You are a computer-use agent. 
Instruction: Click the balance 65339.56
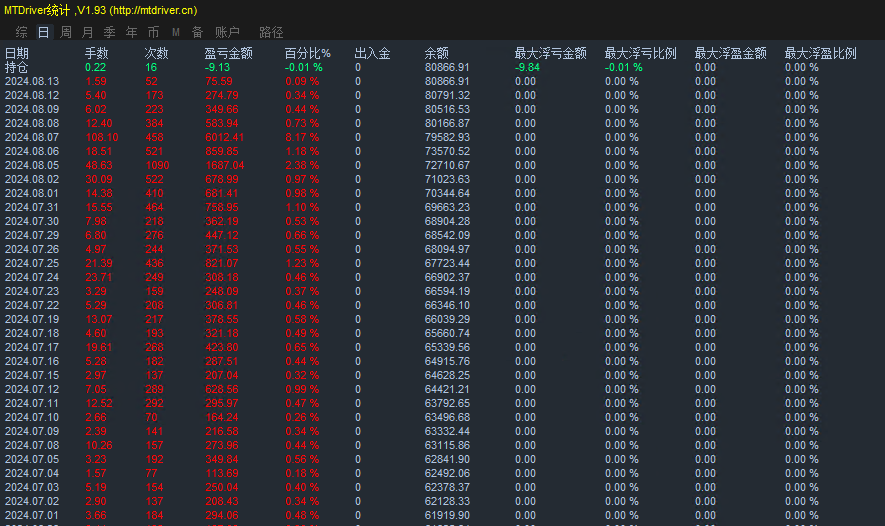[447, 347]
